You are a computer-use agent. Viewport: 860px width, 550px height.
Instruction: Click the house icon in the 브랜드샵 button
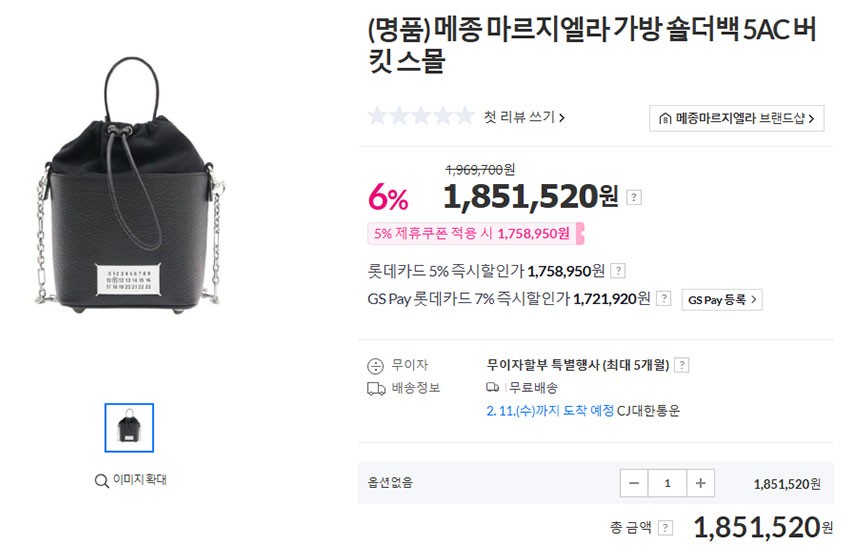pos(665,118)
